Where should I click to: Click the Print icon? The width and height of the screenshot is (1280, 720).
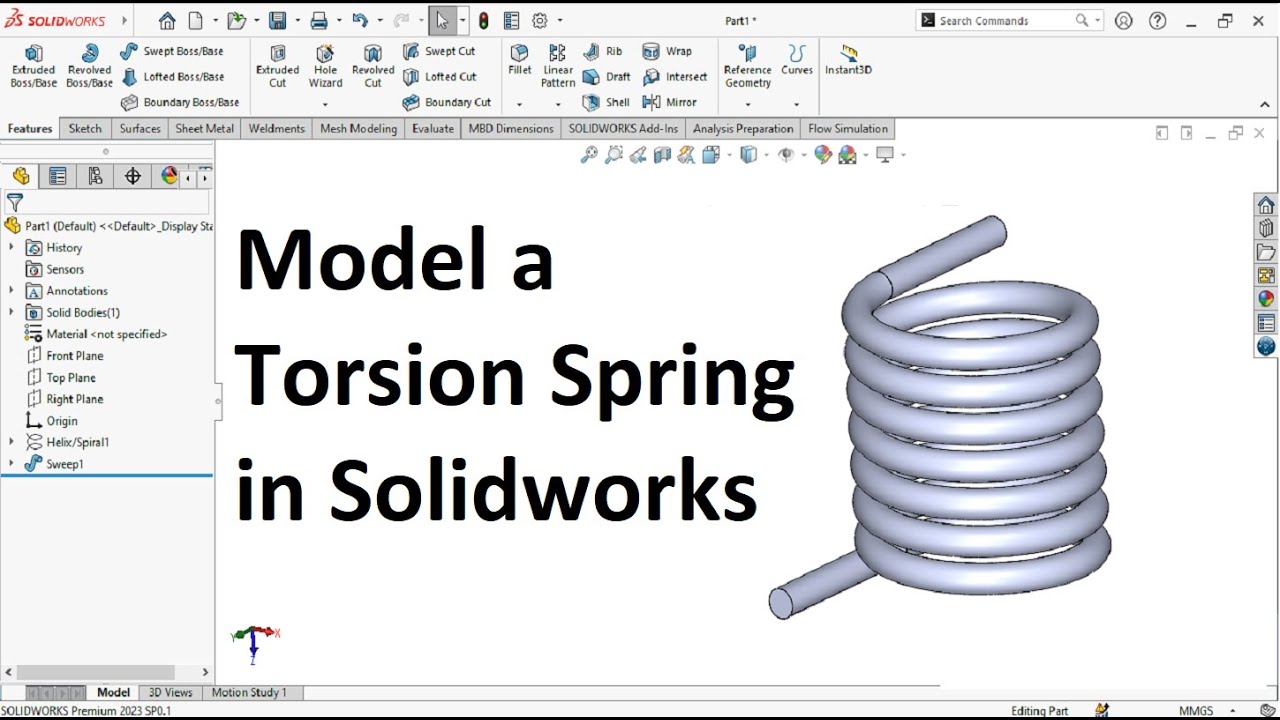(319, 20)
